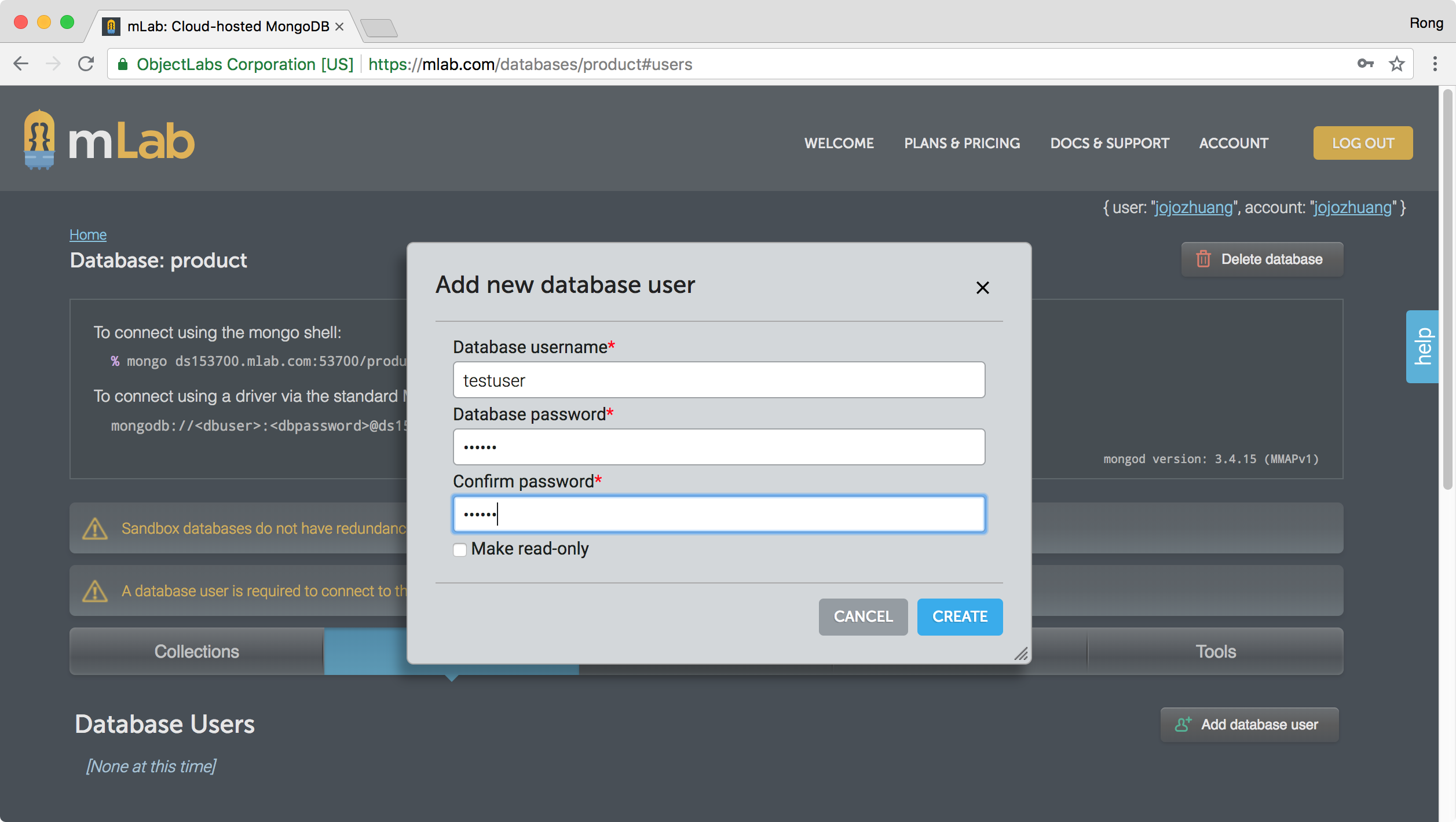Click the warning icon beside database user notice
Screen dimensions: 1456x822
(95, 590)
